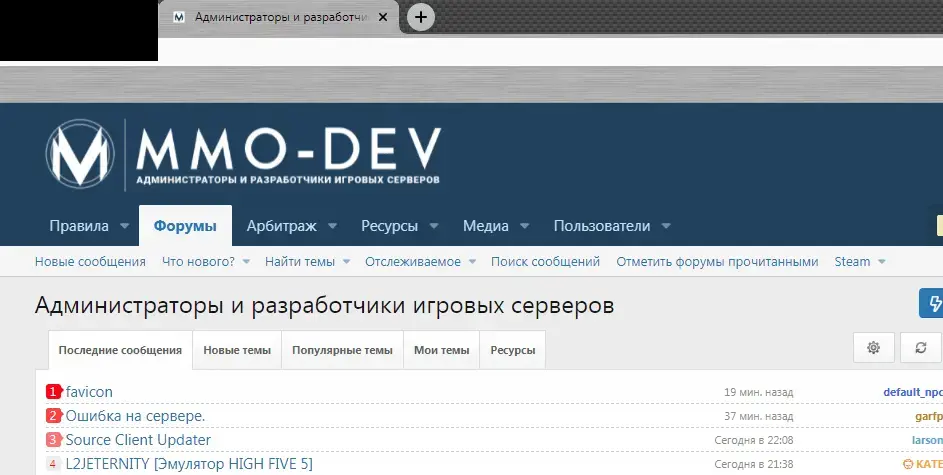Click the blue lightning bolt button
943x475 pixels.
tap(932, 303)
